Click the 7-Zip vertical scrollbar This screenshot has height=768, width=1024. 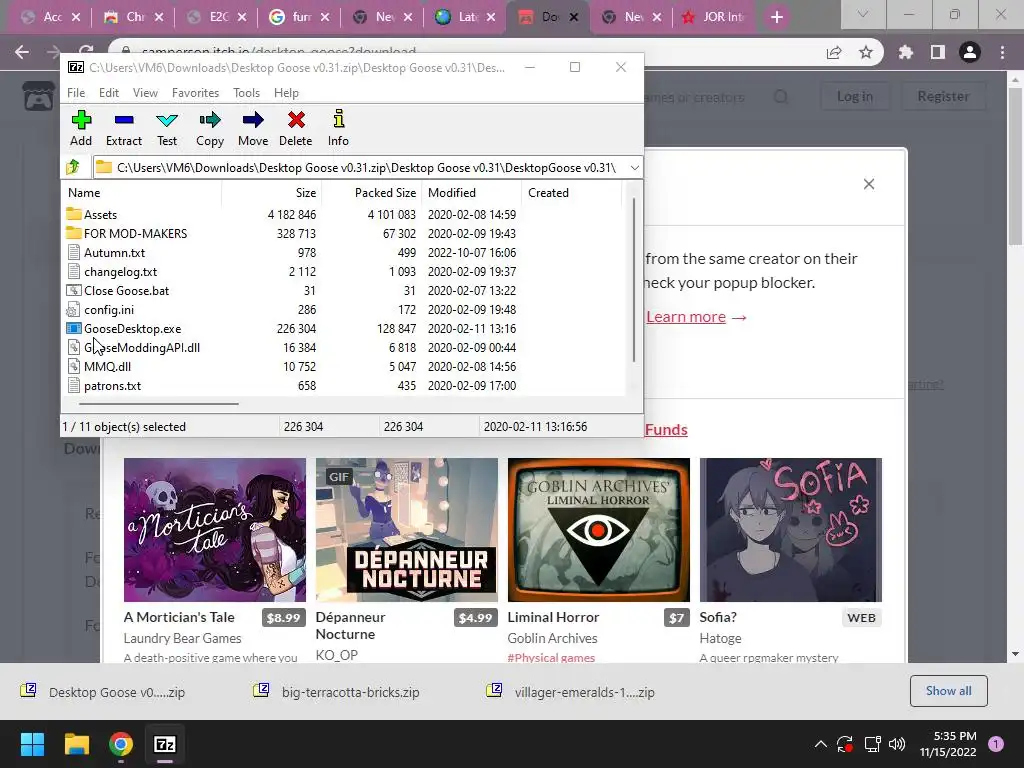pyautogui.click(x=633, y=281)
